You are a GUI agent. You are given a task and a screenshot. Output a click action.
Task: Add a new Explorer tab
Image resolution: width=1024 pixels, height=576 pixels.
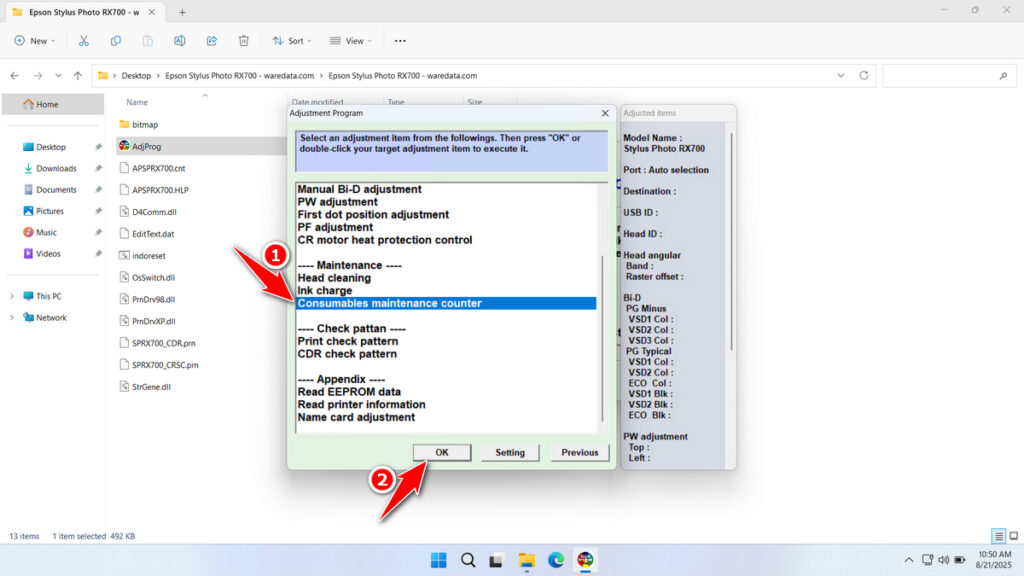coord(182,12)
